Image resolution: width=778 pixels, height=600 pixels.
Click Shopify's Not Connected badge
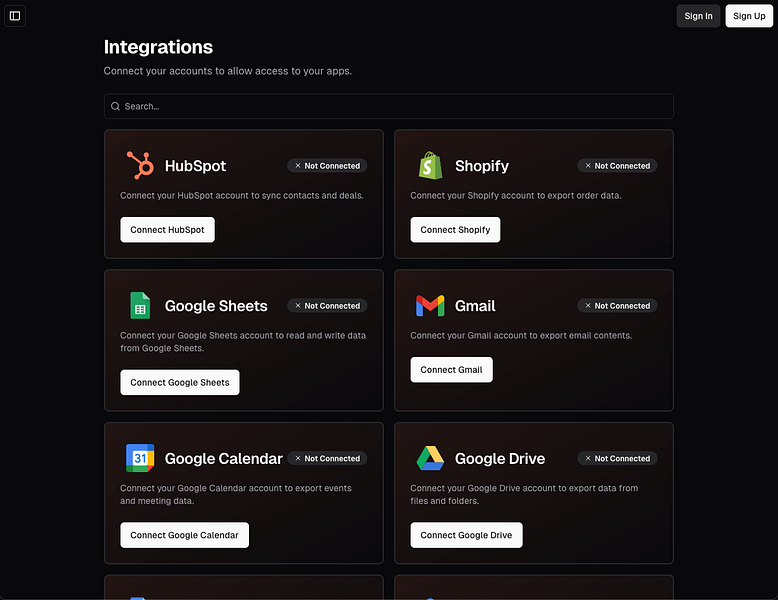click(617, 166)
